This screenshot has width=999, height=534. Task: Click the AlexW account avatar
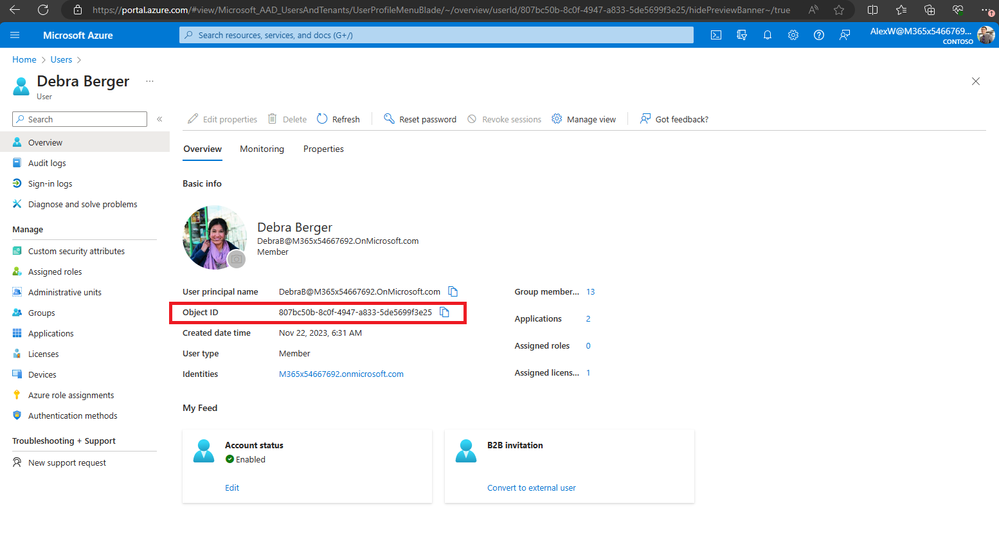tap(986, 35)
